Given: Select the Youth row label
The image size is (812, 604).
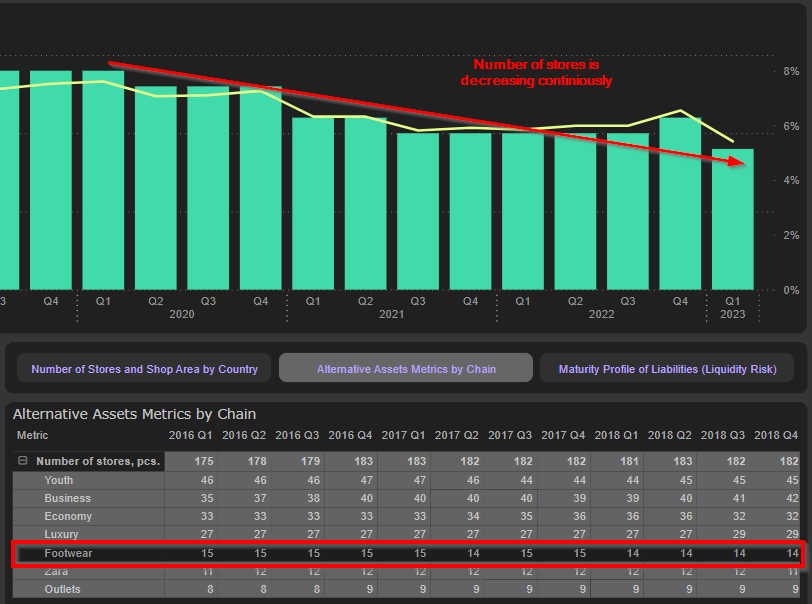Looking at the screenshot, I should (59, 481).
